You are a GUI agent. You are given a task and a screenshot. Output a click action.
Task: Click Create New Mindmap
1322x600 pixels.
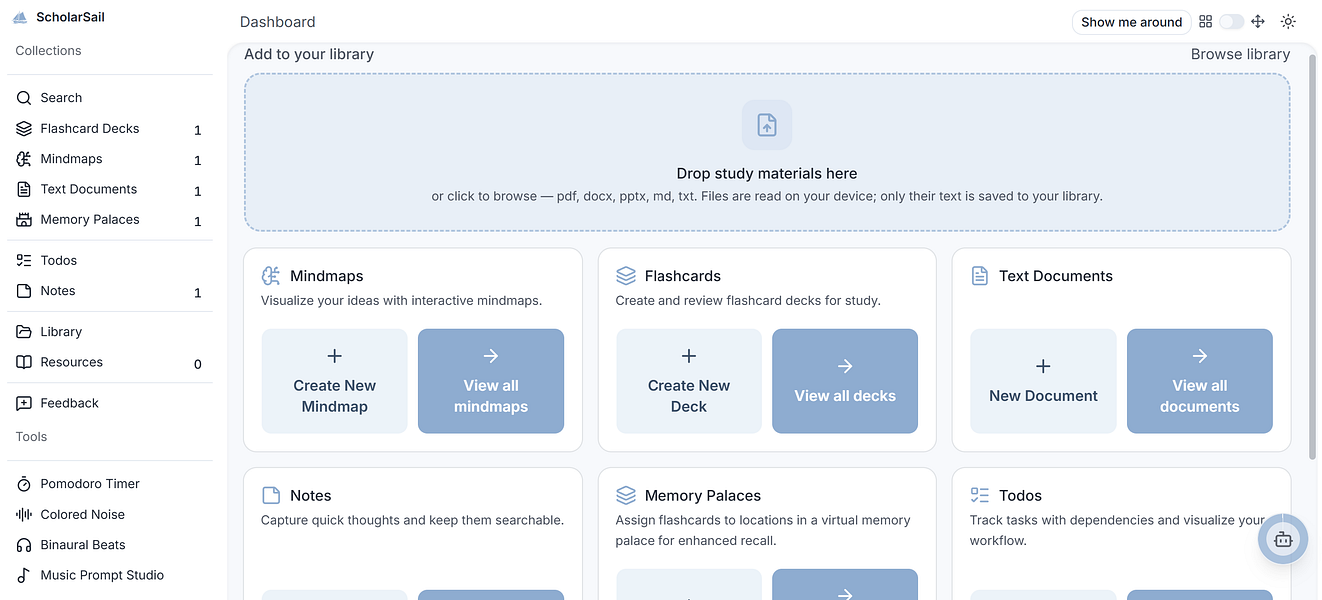coord(335,381)
